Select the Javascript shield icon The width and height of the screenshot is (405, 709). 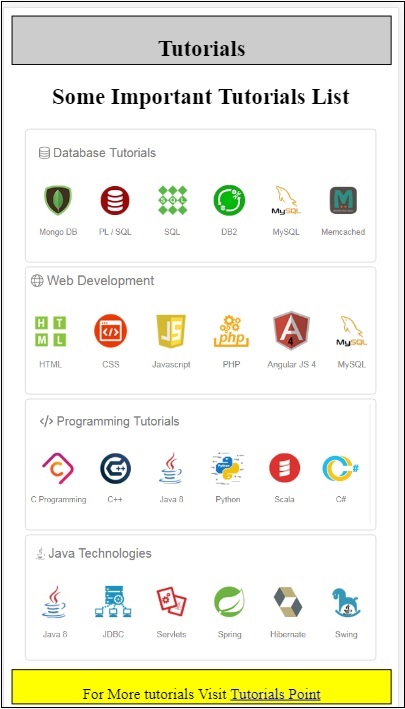[x=171, y=331]
